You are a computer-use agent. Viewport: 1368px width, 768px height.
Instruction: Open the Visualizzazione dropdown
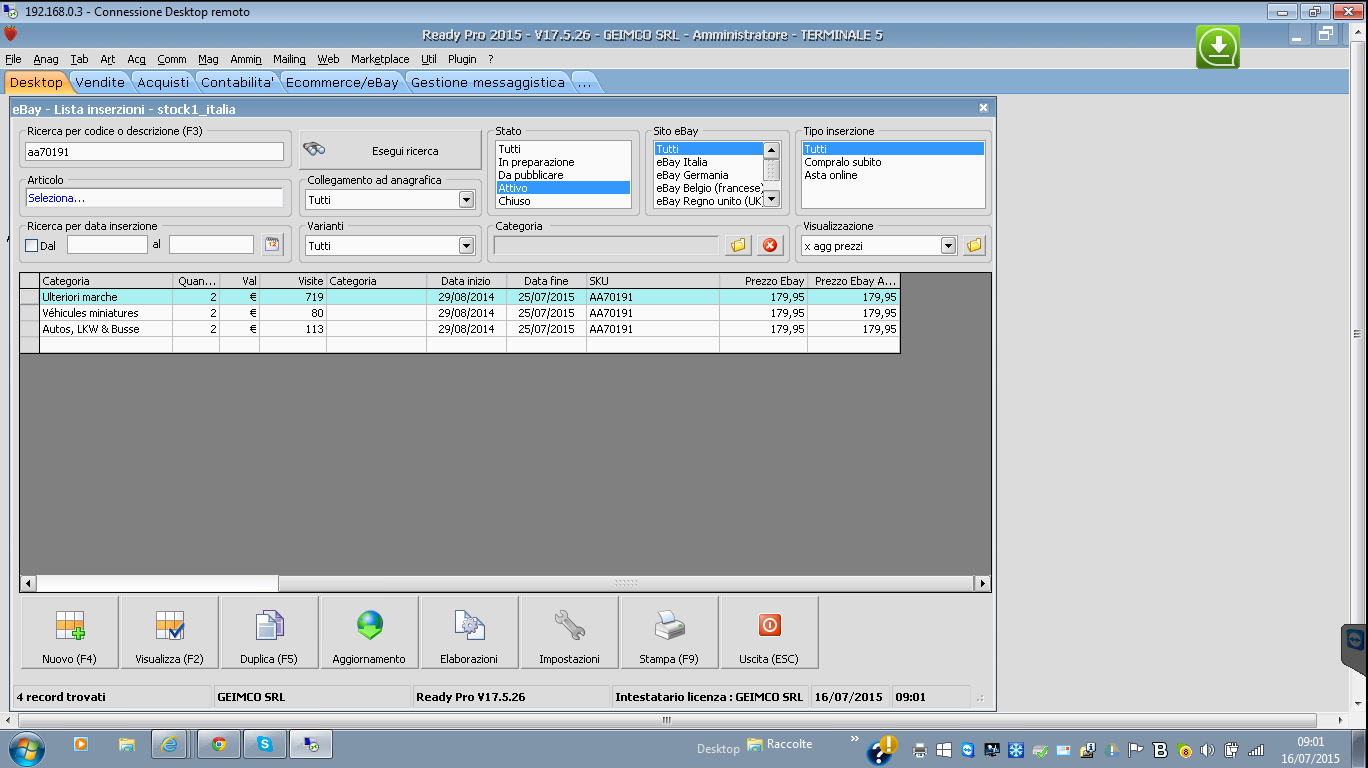[948, 246]
